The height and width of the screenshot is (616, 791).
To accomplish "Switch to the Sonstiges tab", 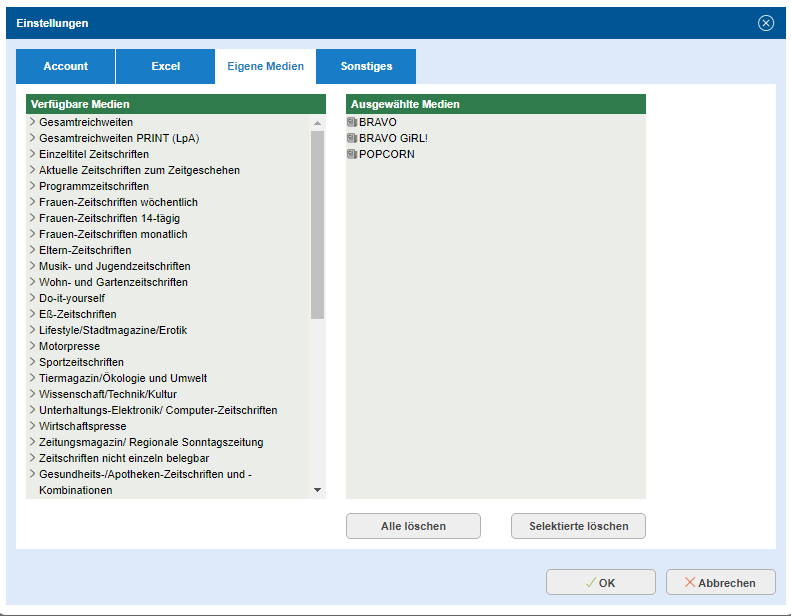I will pyautogui.click(x=366, y=67).
